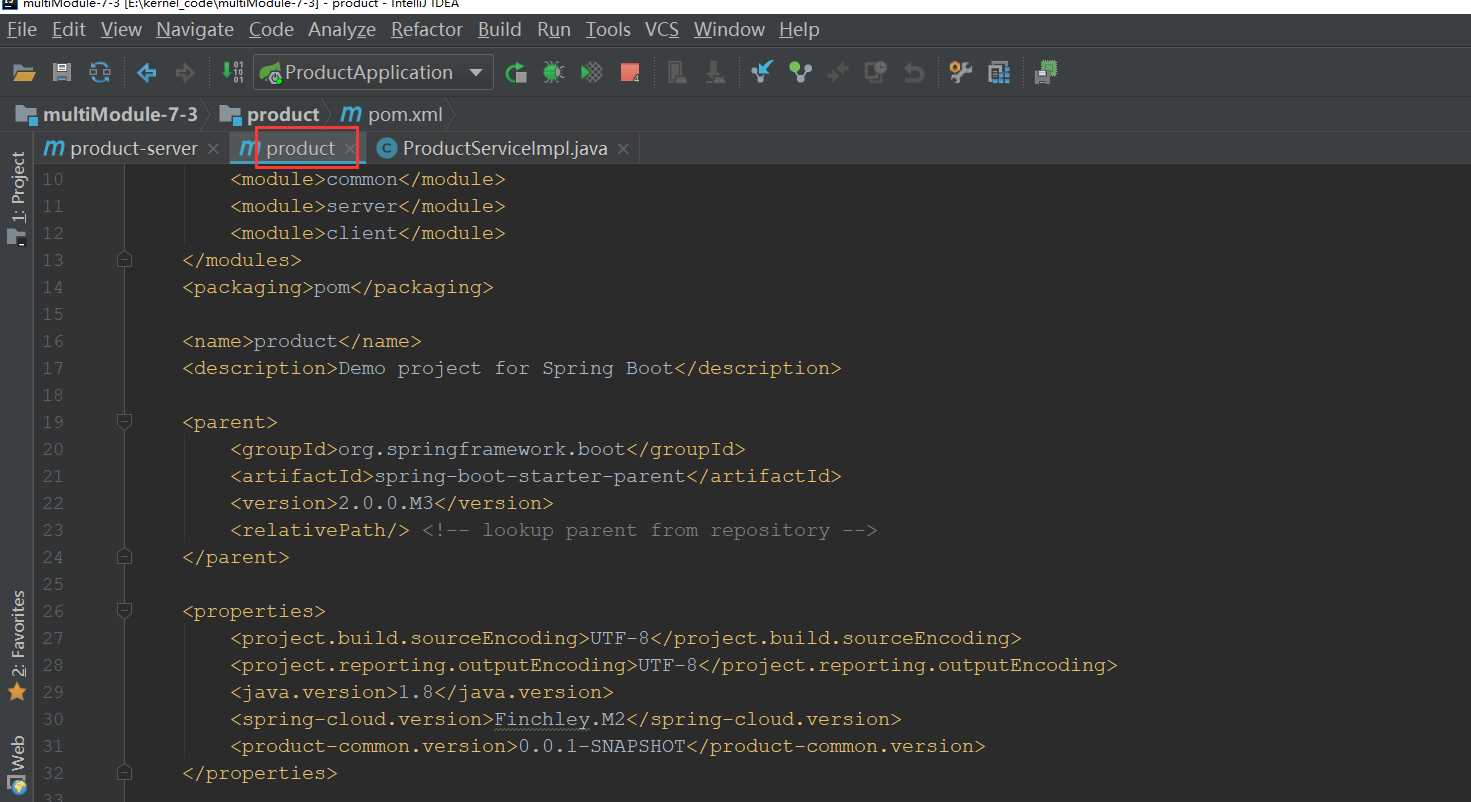The image size is (1471, 802).
Task: Open the File menu
Action: pyautogui.click(x=22, y=29)
